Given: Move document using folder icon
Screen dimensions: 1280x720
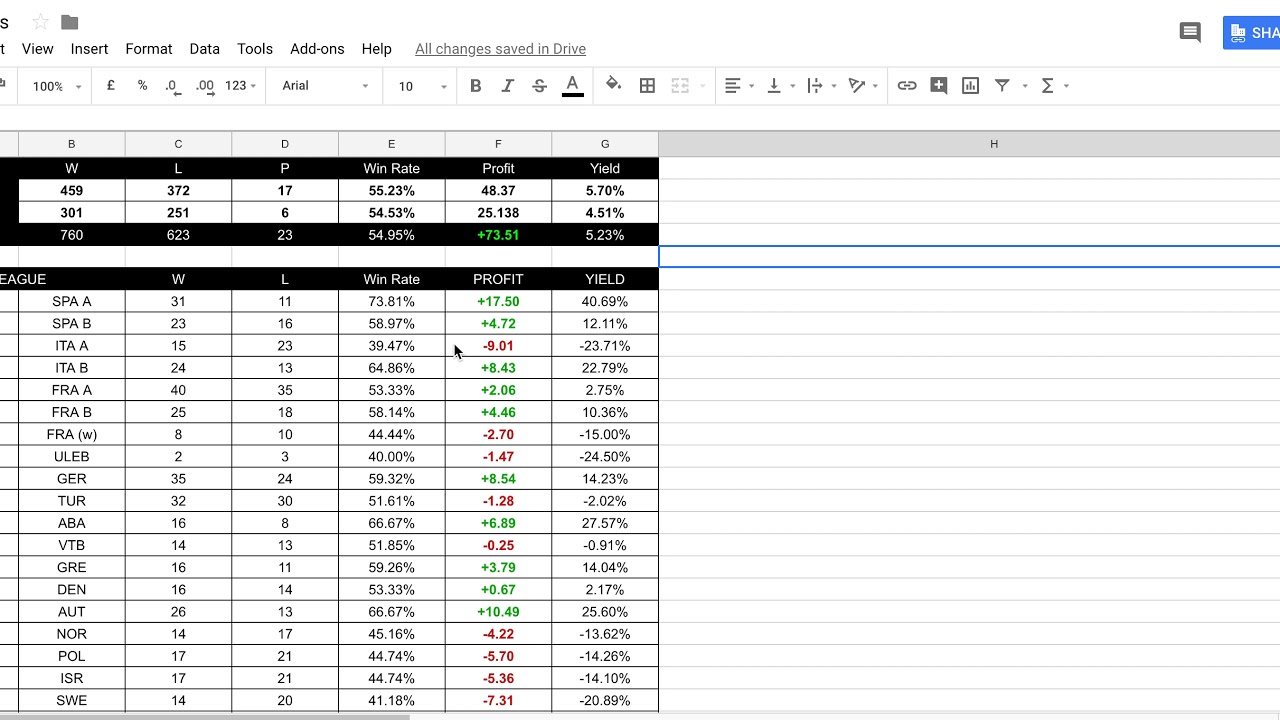Looking at the screenshot, I should (x=69, y=22).
